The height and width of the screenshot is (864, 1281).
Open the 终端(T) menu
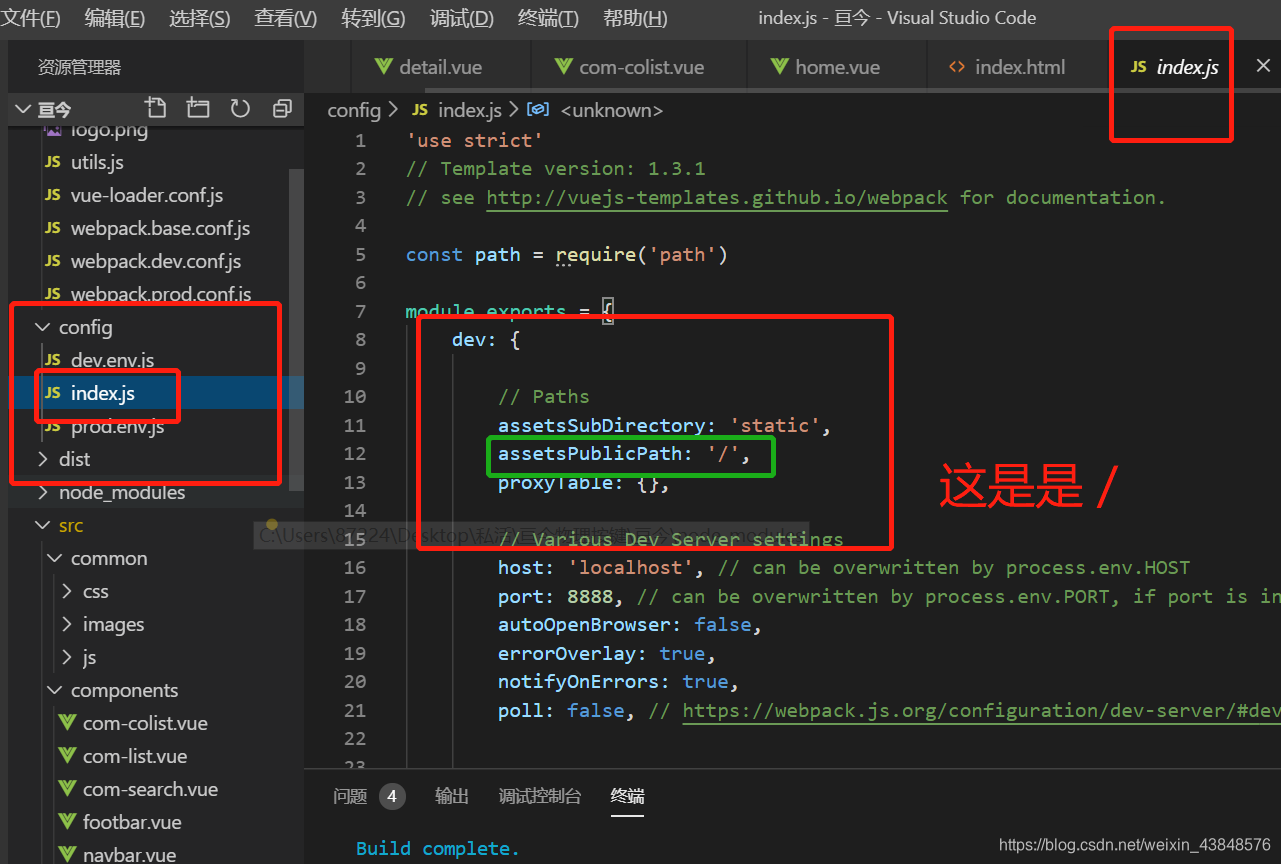pyautogui.click(x=548, y=18)
